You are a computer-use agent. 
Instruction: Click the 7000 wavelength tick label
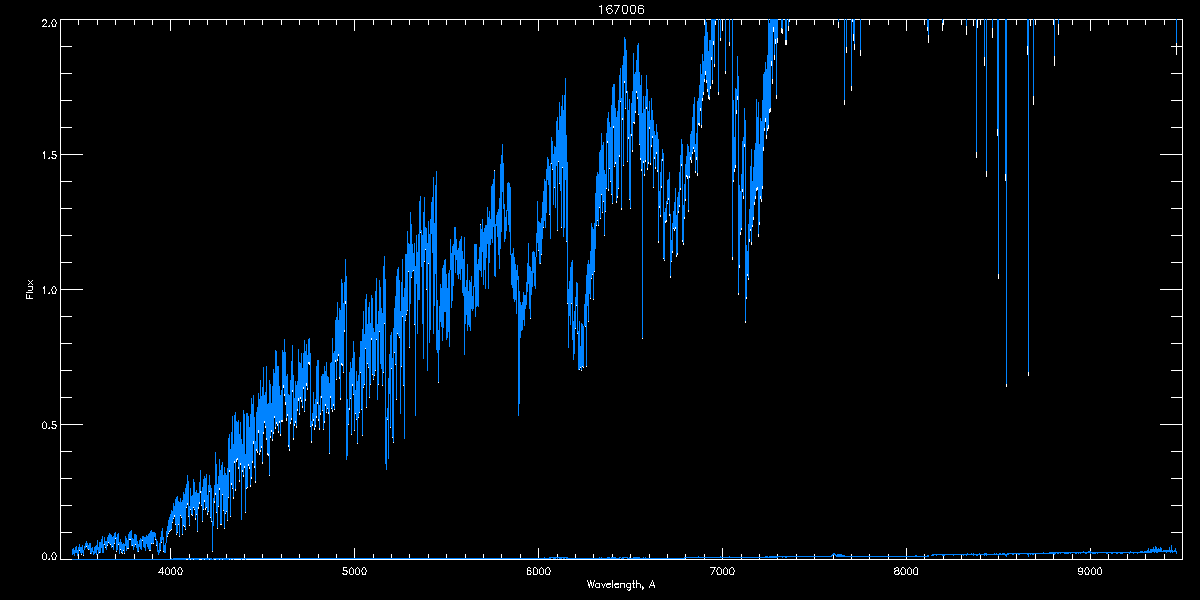point(722,571)
